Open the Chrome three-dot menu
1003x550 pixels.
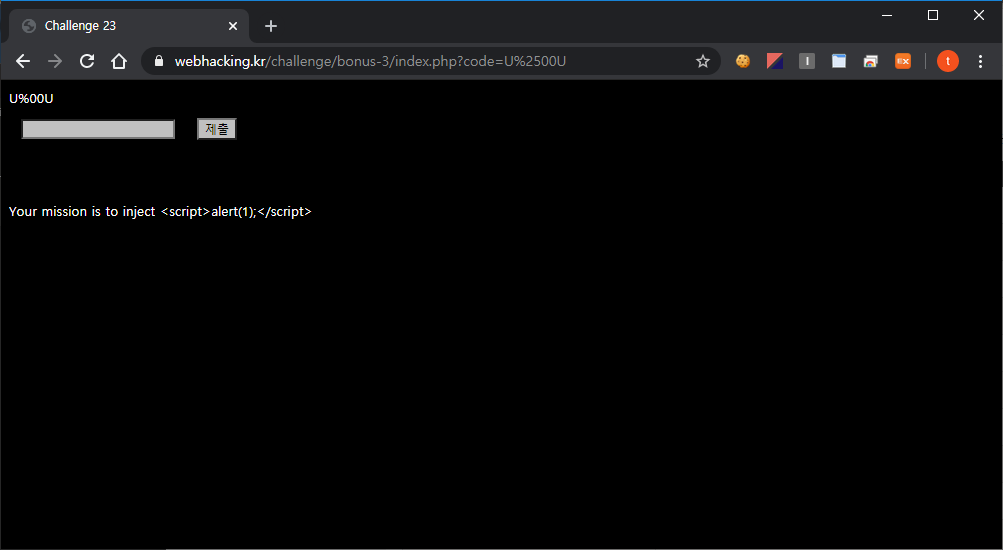(x=980, y=61)
